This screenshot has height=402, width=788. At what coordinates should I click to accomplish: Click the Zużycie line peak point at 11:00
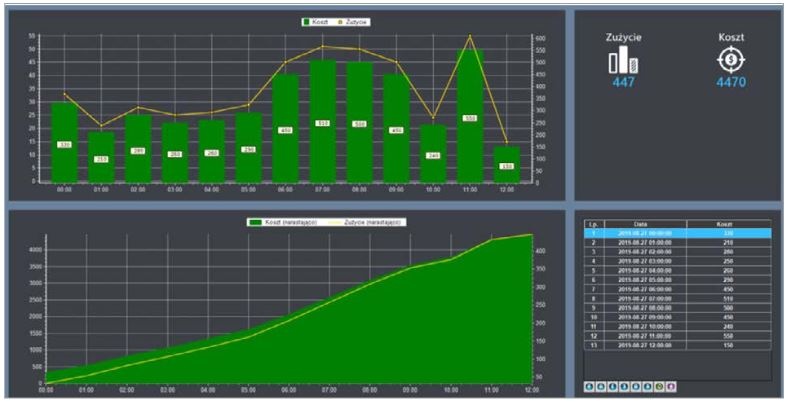coord(470,36)
